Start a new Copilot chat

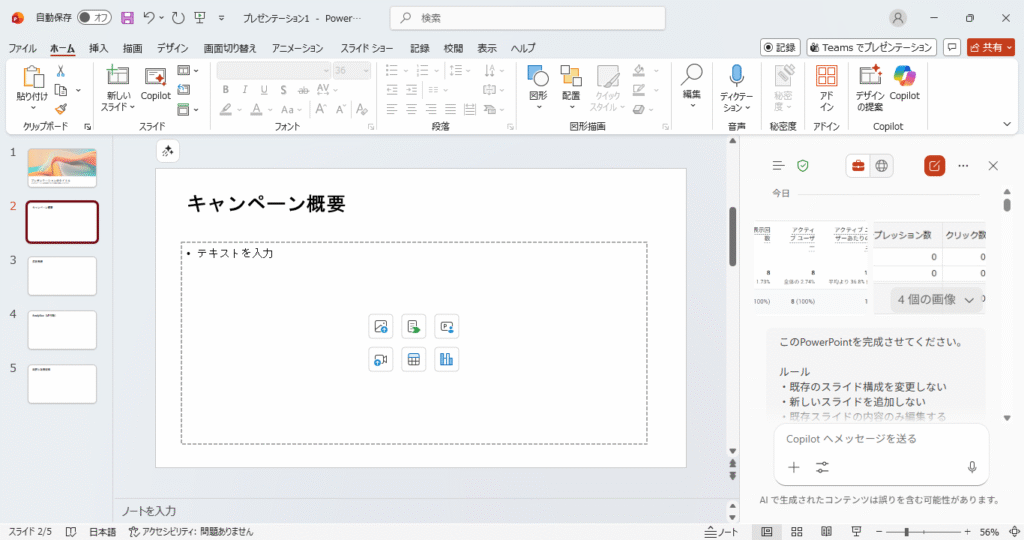(x=934, y=166)
